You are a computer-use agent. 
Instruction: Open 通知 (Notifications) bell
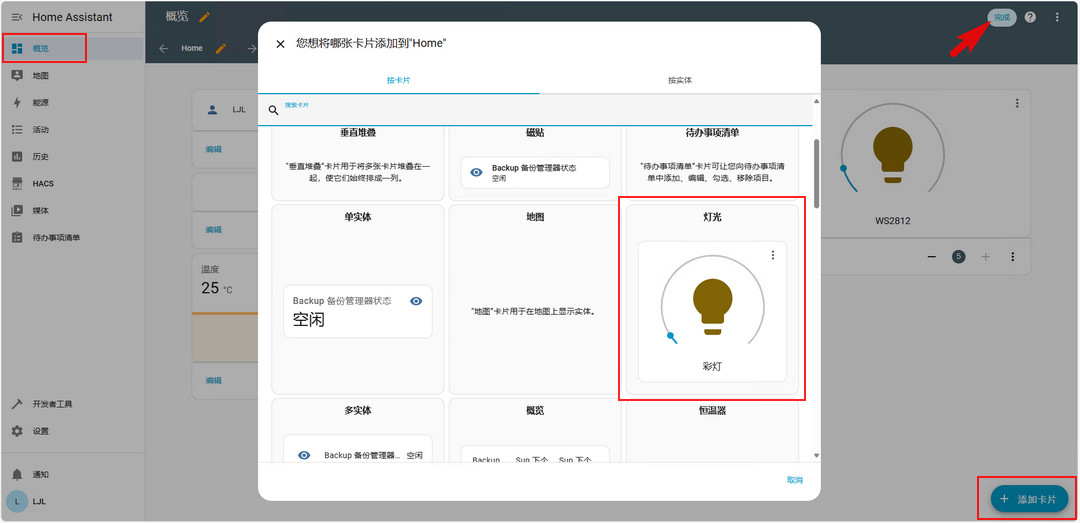(x=40, y=474)
